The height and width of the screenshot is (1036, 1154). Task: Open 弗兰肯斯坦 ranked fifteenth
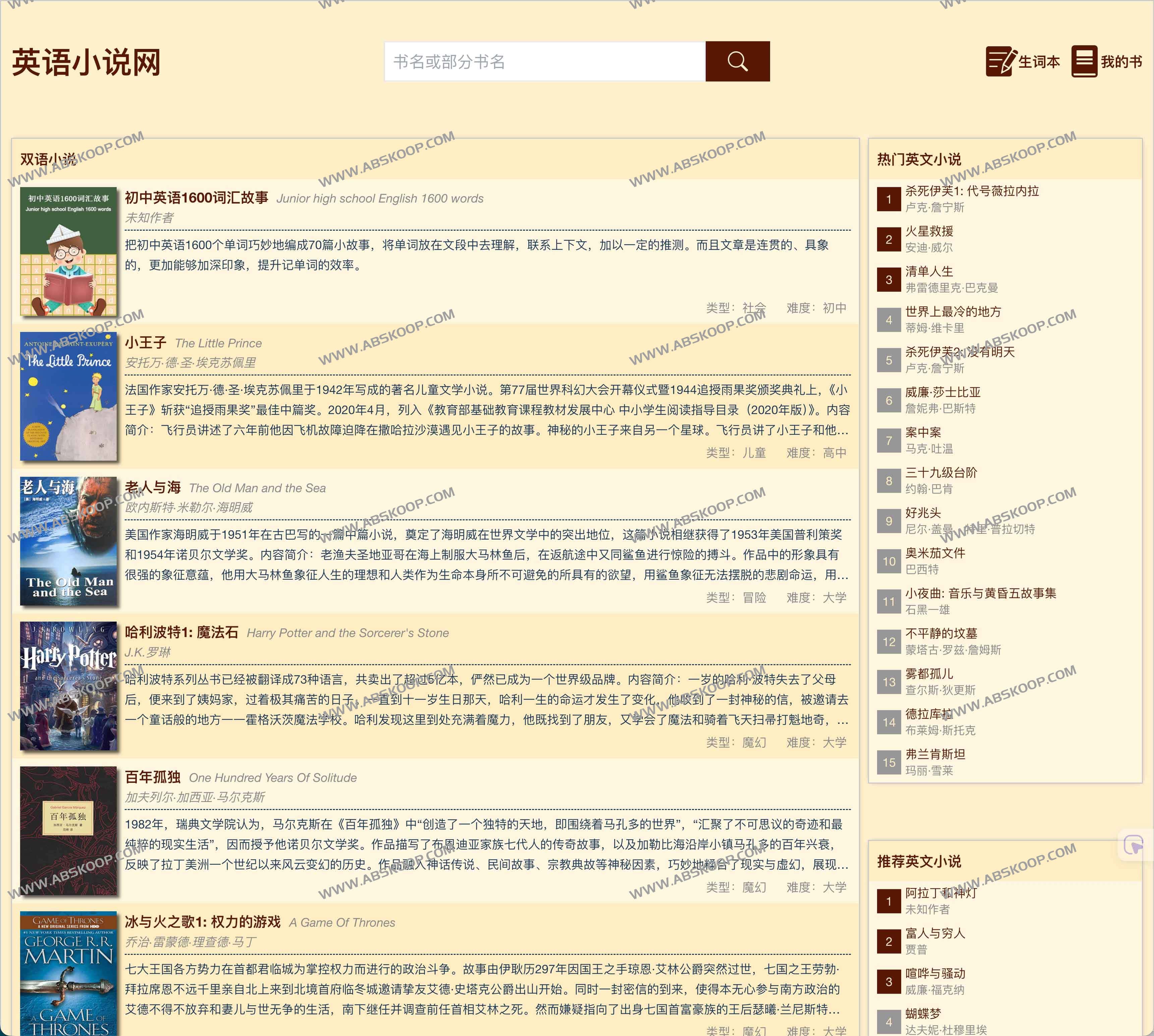(935, 754)
